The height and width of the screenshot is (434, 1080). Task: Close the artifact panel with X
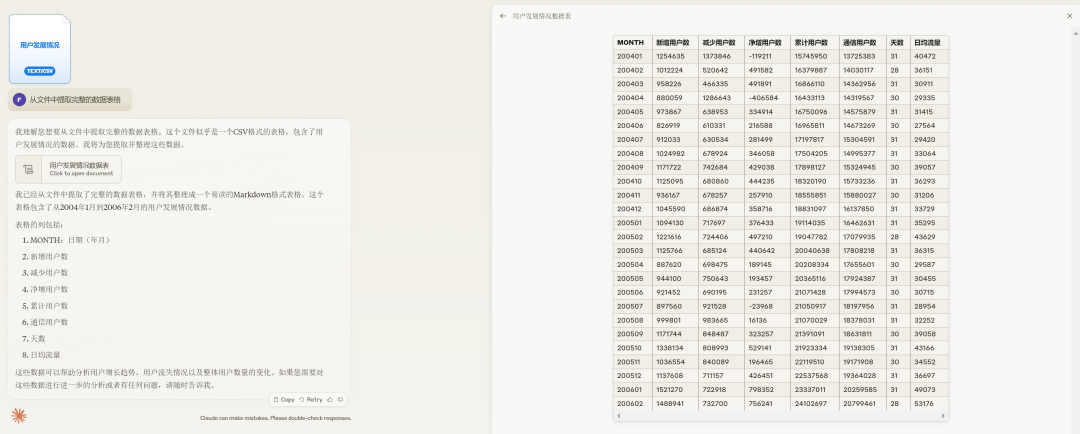(x=1069, y=16)
